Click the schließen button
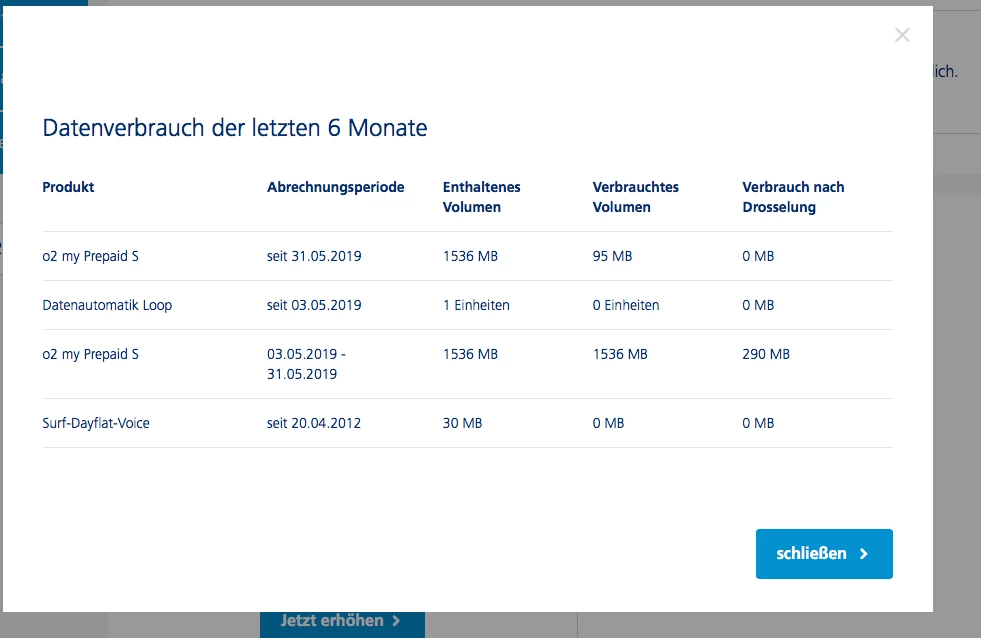This screenshot has width=981, height=638. coord(824,554)
